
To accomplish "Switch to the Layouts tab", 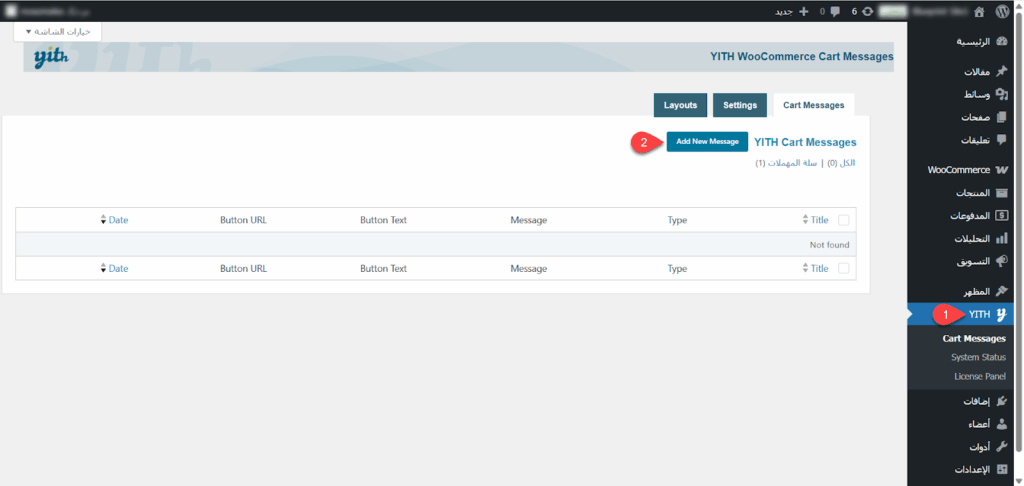I will point(680,105).
